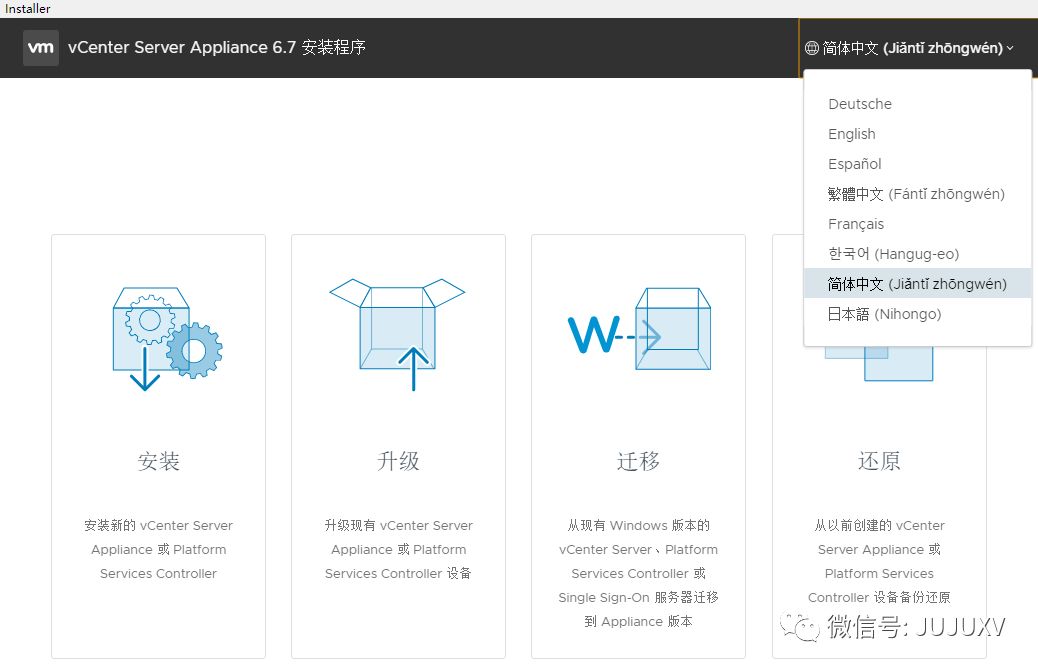Collapse the language dropdown chevron
The image size is (1038, 672).
1010,48
